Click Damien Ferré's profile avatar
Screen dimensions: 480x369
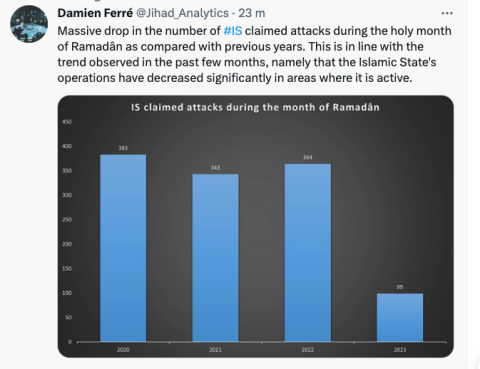coord(29,24)
